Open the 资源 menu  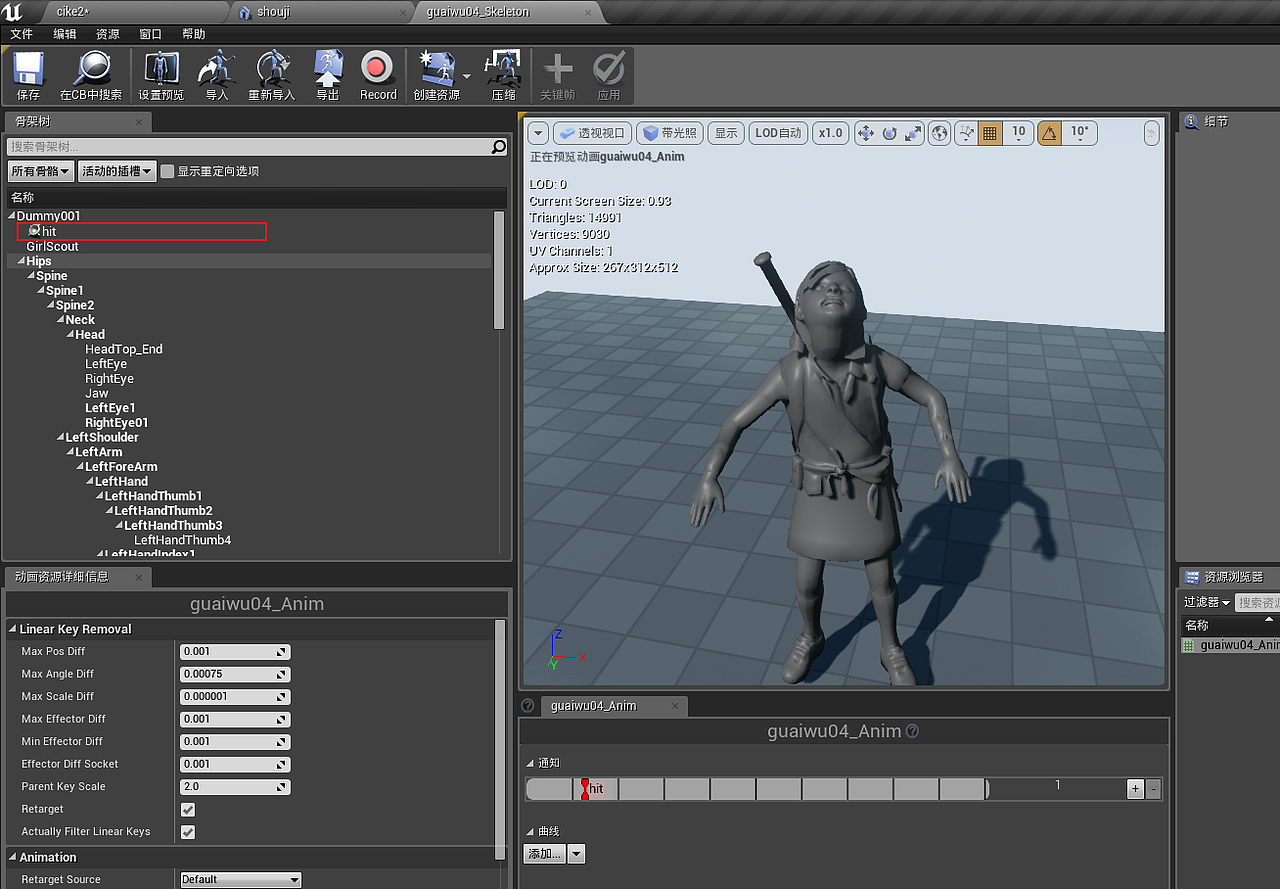tap(107, 34)
